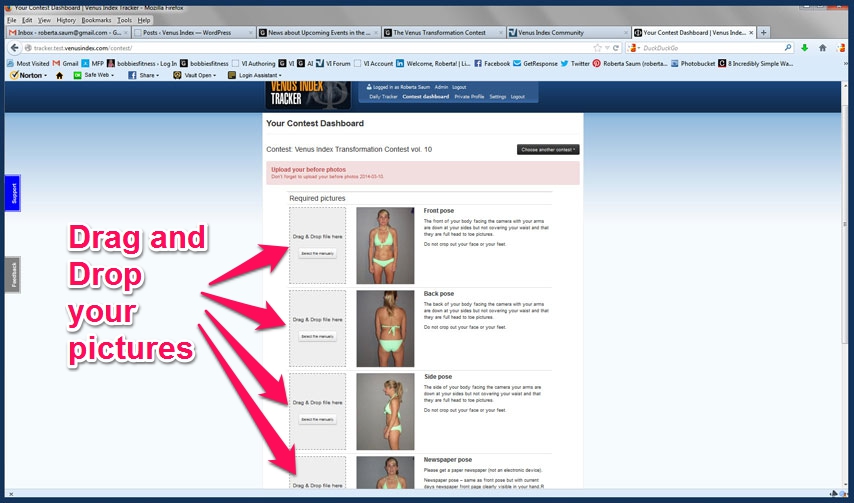Open the Most Visited bookmarks folder
This screenshot has height=503, width=854.
click(28, 64)
